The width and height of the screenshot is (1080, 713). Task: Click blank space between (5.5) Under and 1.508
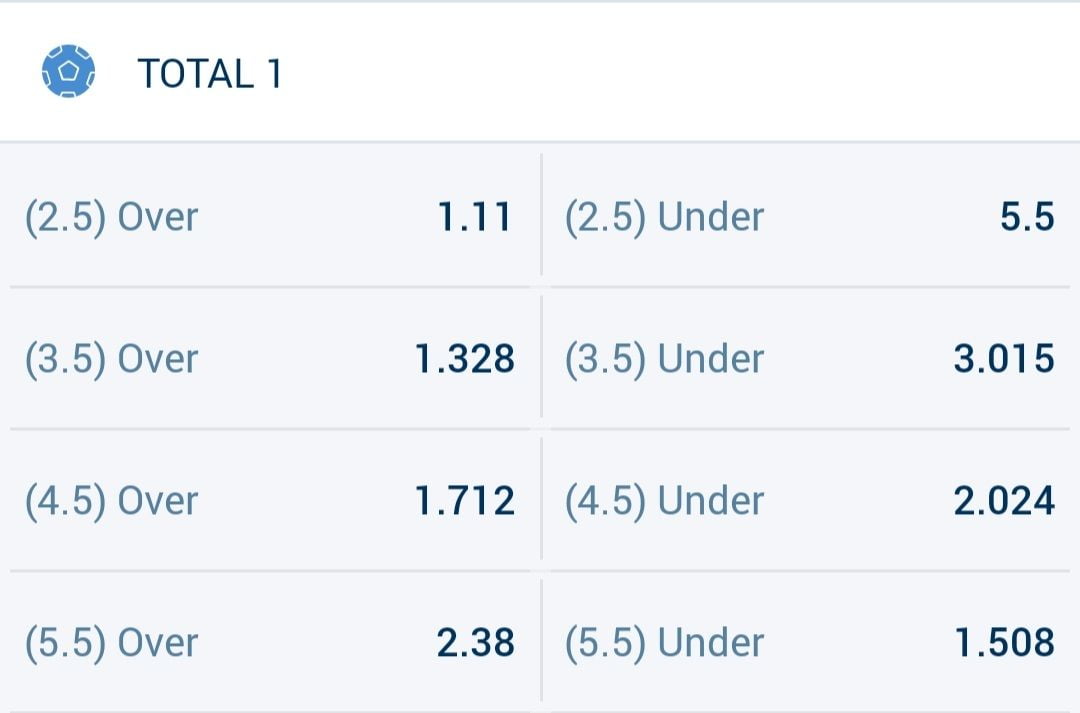pos(860,643)
